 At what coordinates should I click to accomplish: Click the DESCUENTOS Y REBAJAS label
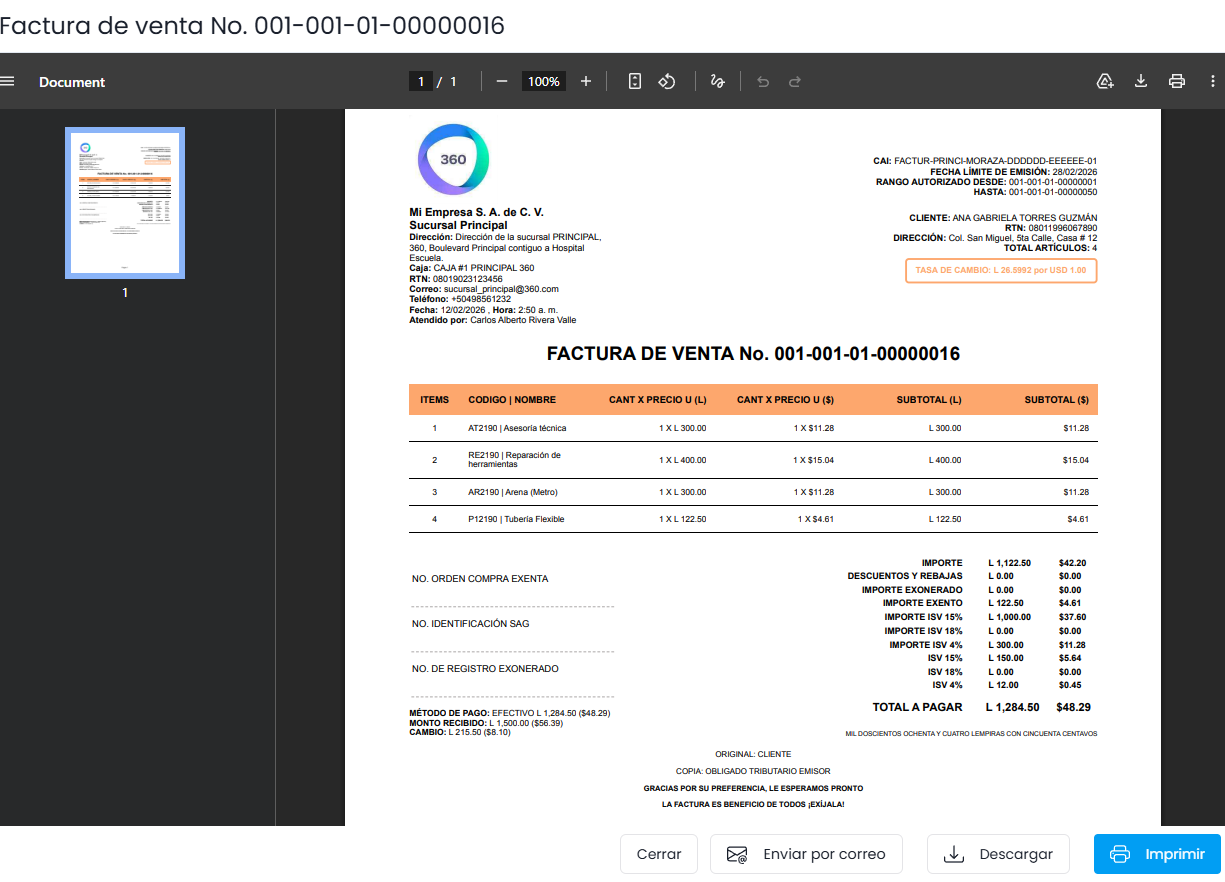click(x=905, y=576)
